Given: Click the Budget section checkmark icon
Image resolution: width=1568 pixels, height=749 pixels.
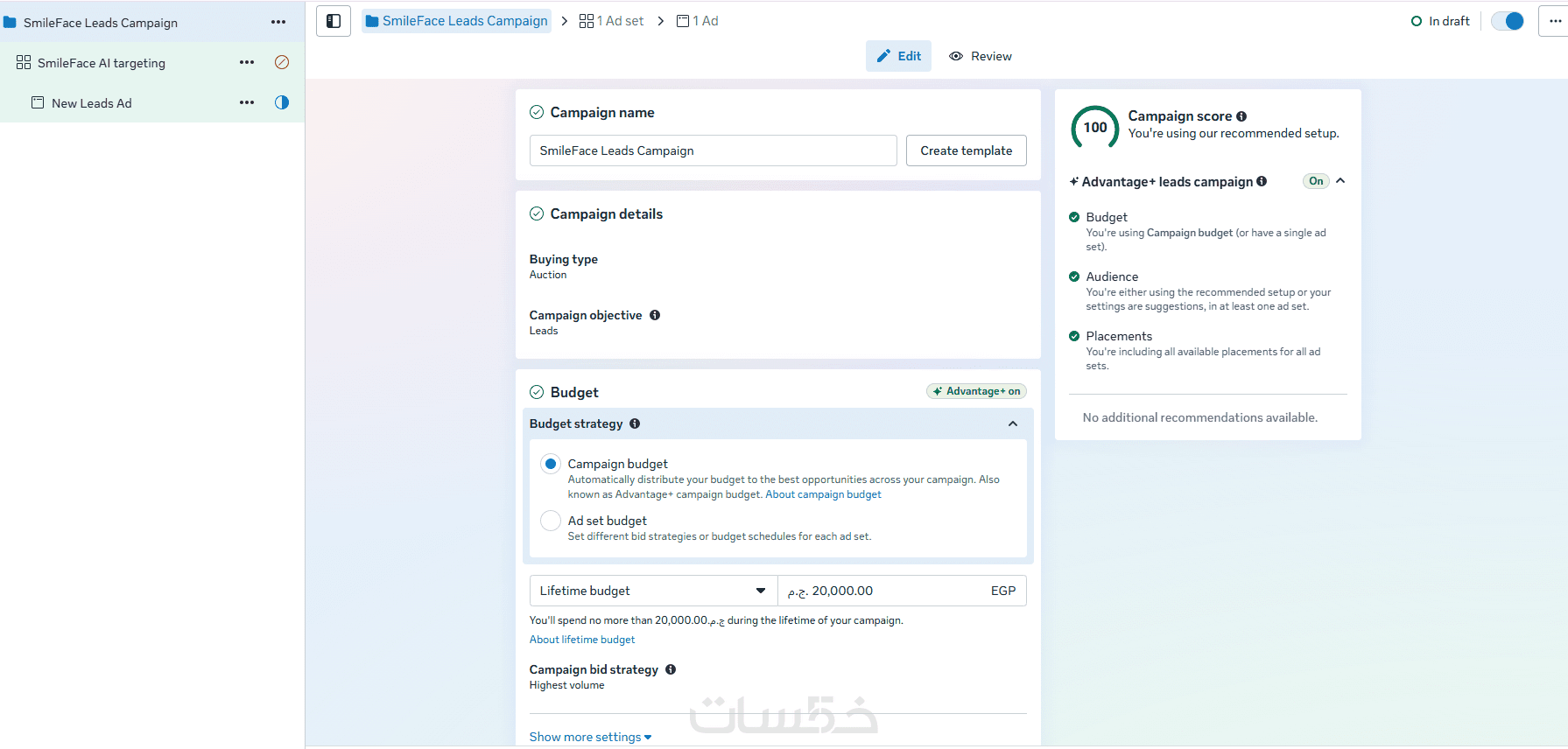Looking at the screenshot, I should point(537,392).
